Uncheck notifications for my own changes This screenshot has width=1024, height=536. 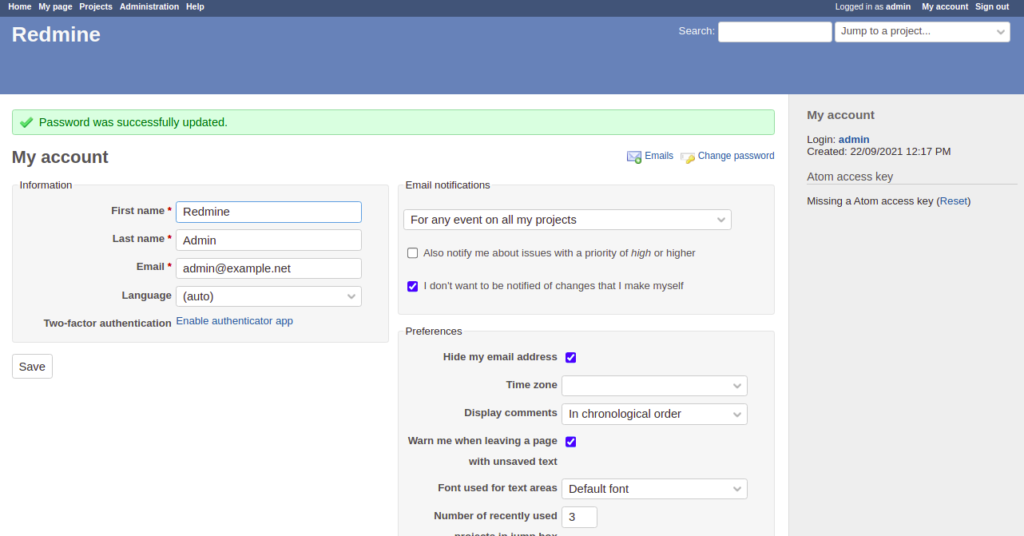[412, 286]
